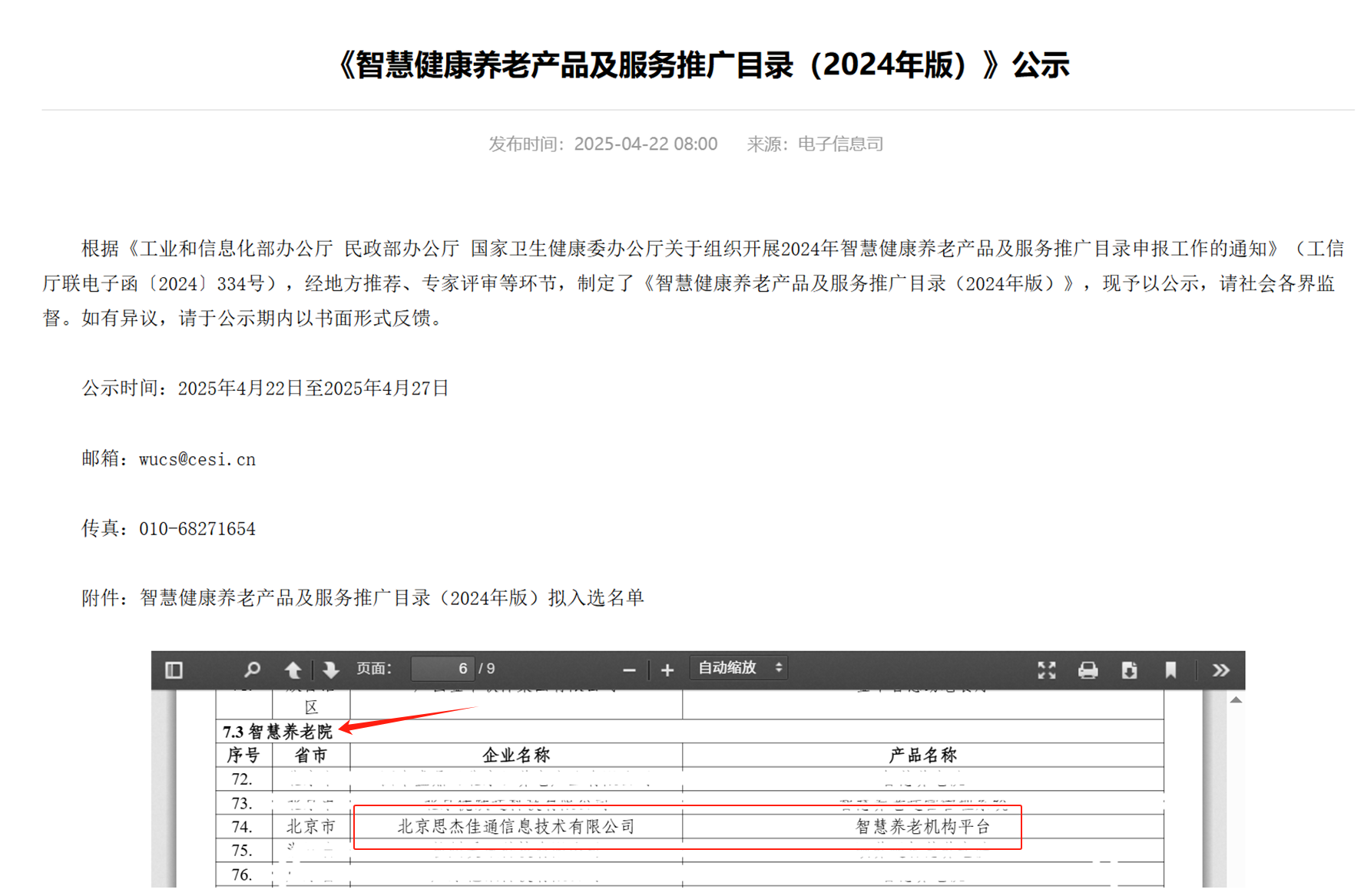Select the 智慧养老机构平台 product cell

click(x=922, y=827)
